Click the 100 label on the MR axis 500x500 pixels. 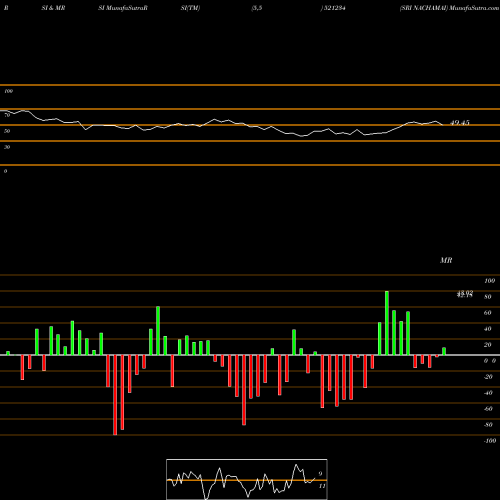(x=489, y=281)
